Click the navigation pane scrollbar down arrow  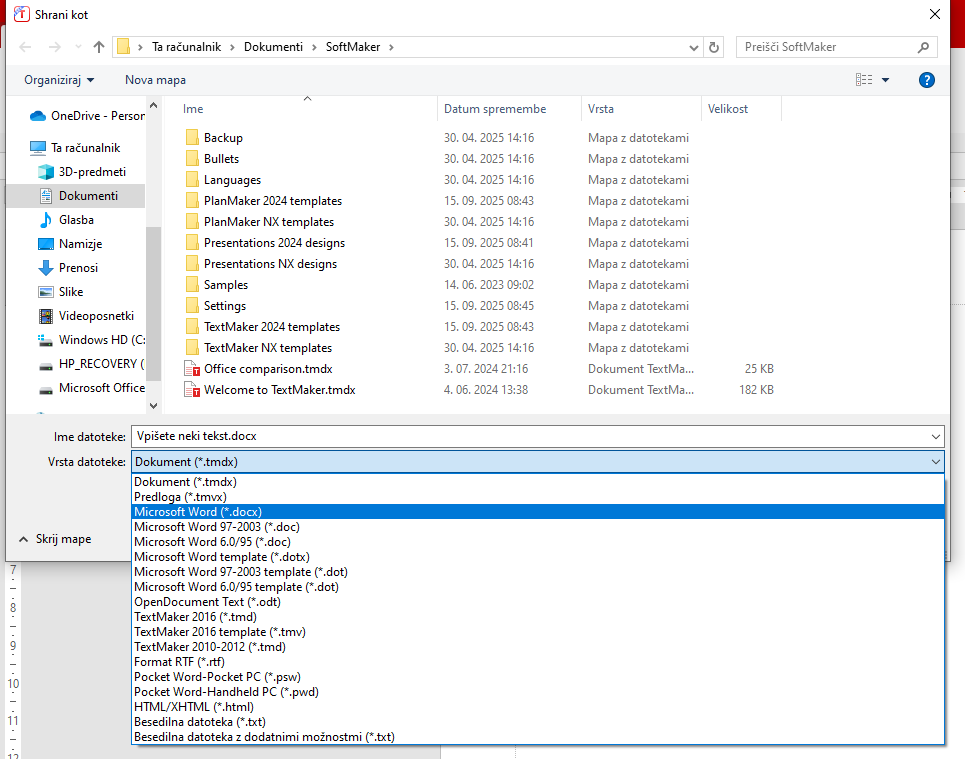point(154,406)
